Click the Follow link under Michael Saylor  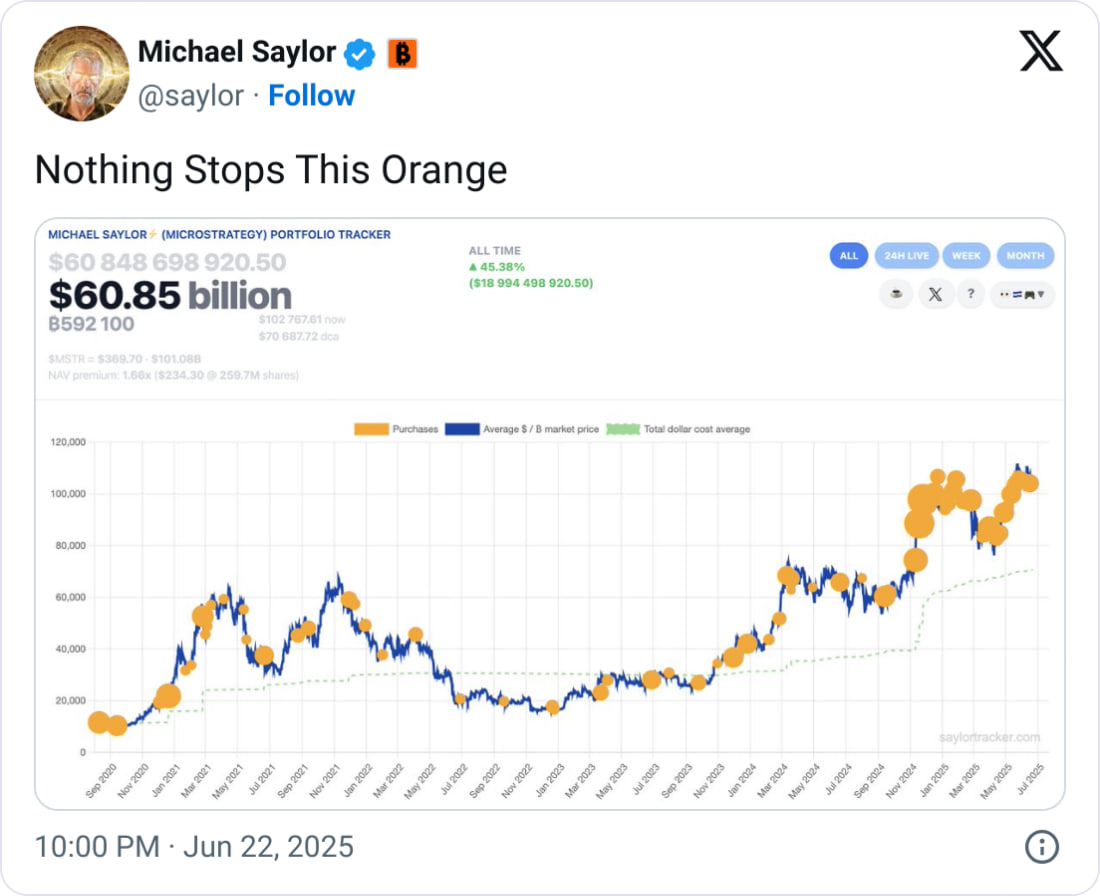tap(312, 95)
